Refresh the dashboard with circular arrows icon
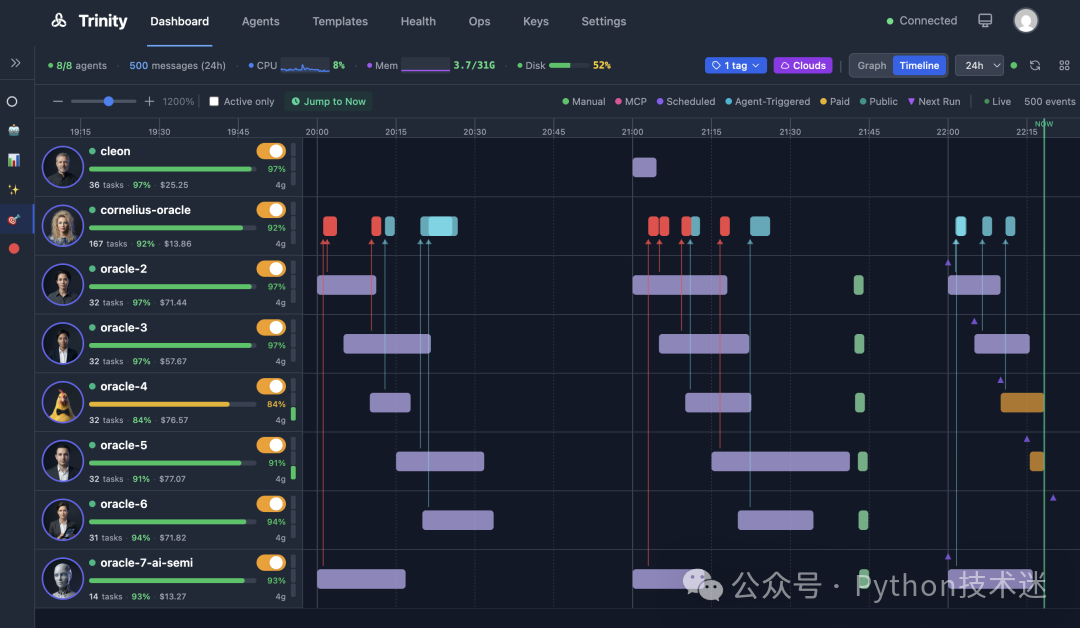Viewport: 1080px width, 628px height. (x=1035, y=65)
